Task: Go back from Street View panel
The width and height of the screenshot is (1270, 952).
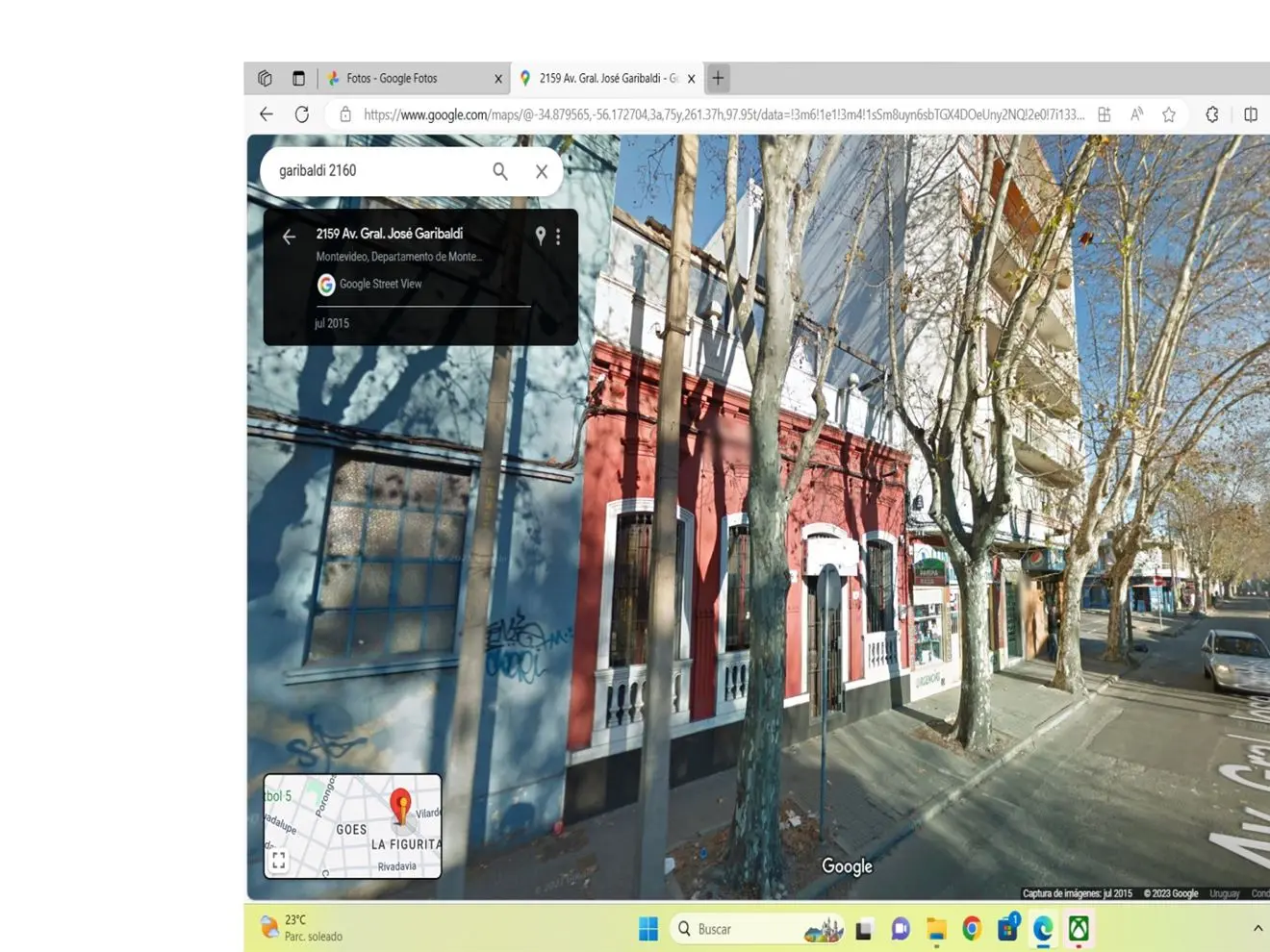Action: tap(289, 236)
